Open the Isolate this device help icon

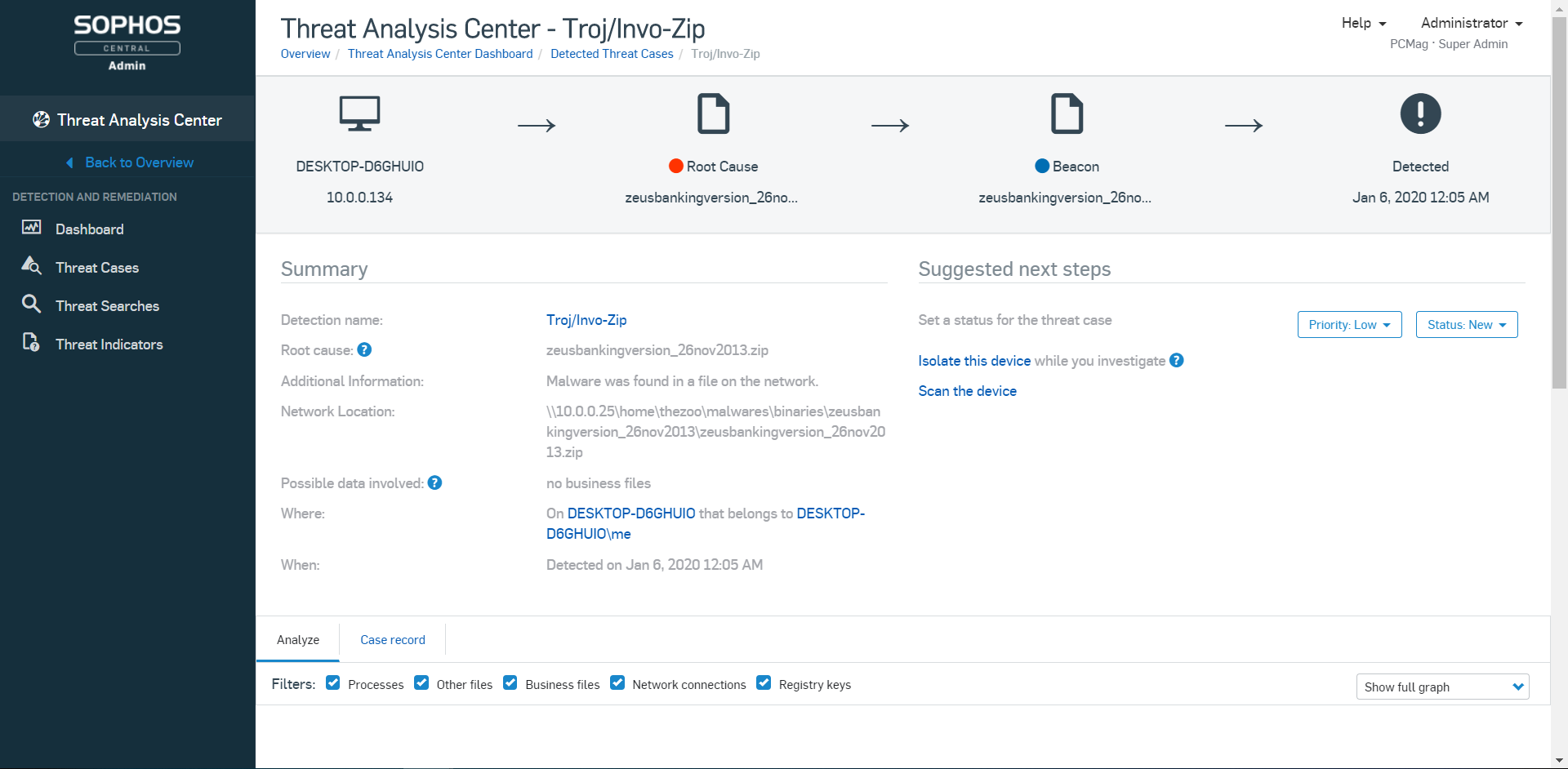click(1176, 360)
